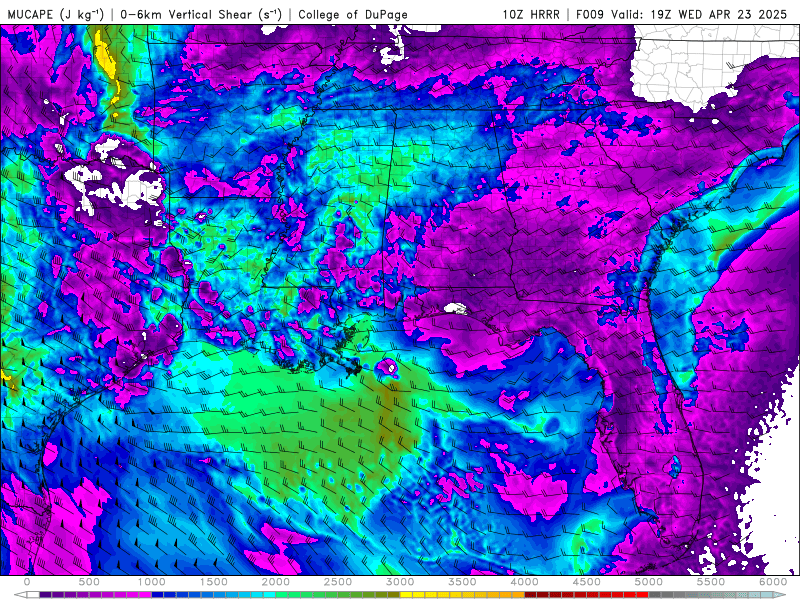Click the 3000 label on the color scale
The height and width of the screenshot is (600, 800).
point(401,582)
